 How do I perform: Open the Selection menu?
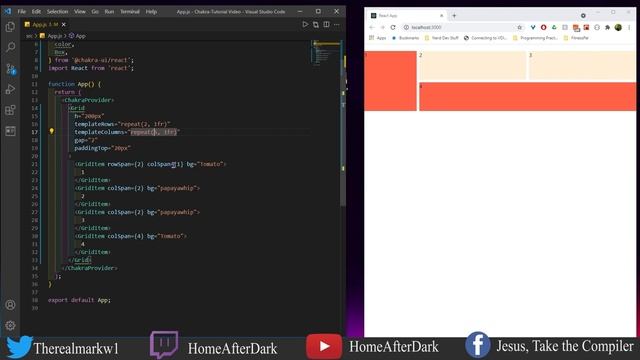[x=57, y=11]
